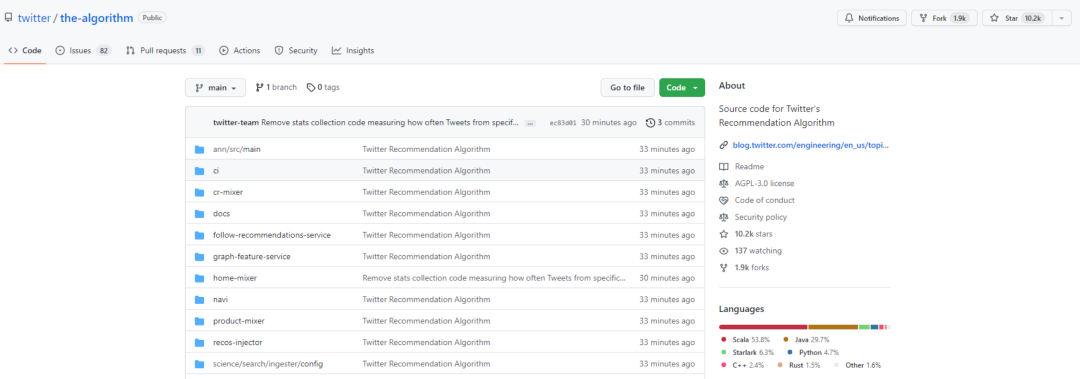The width and height of the screenshot is (1080, 379).
Task: Click the Fork icon button
Action: tap(924, 19)
